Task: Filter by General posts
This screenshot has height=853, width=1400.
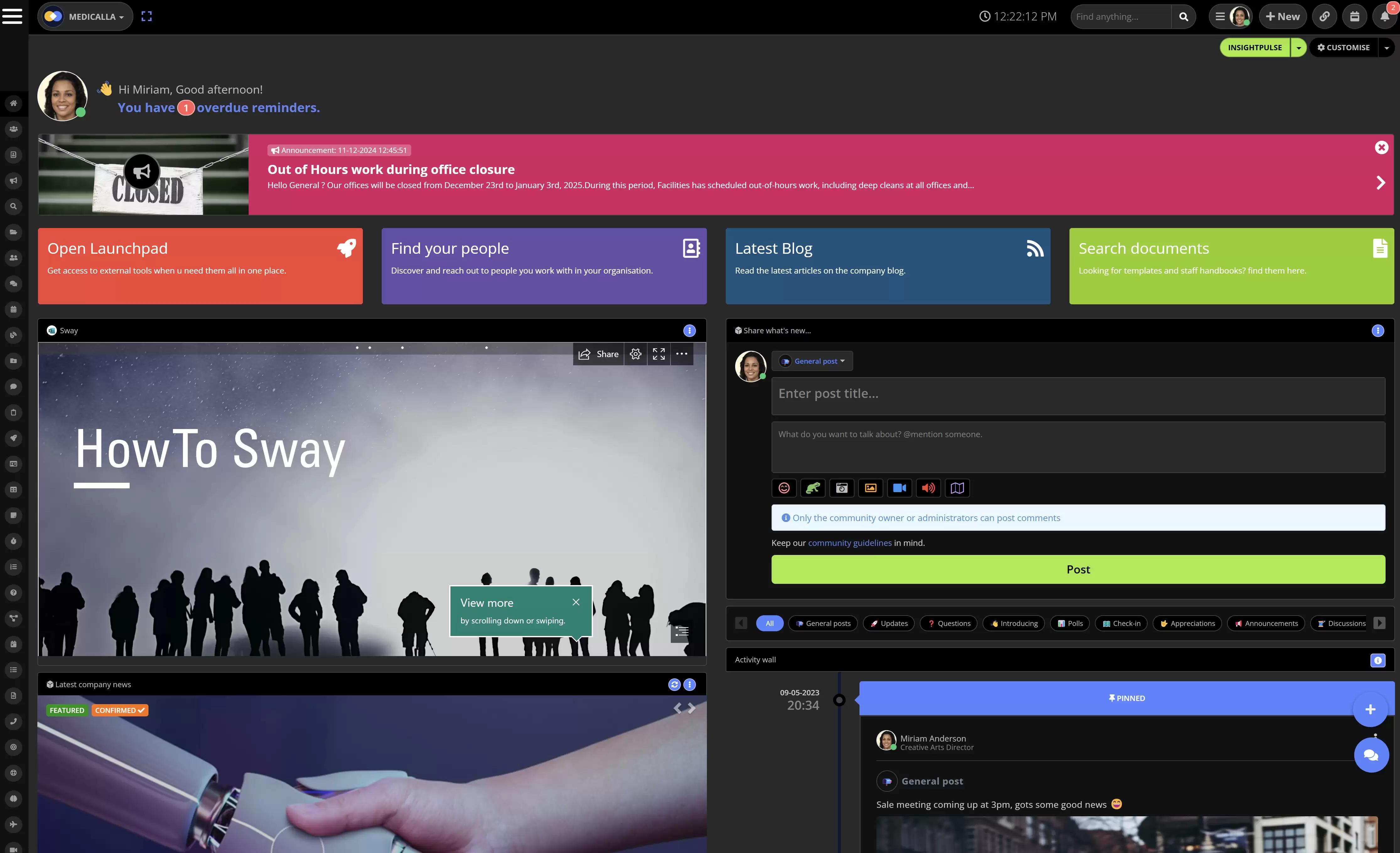Action: pos(823,623)
